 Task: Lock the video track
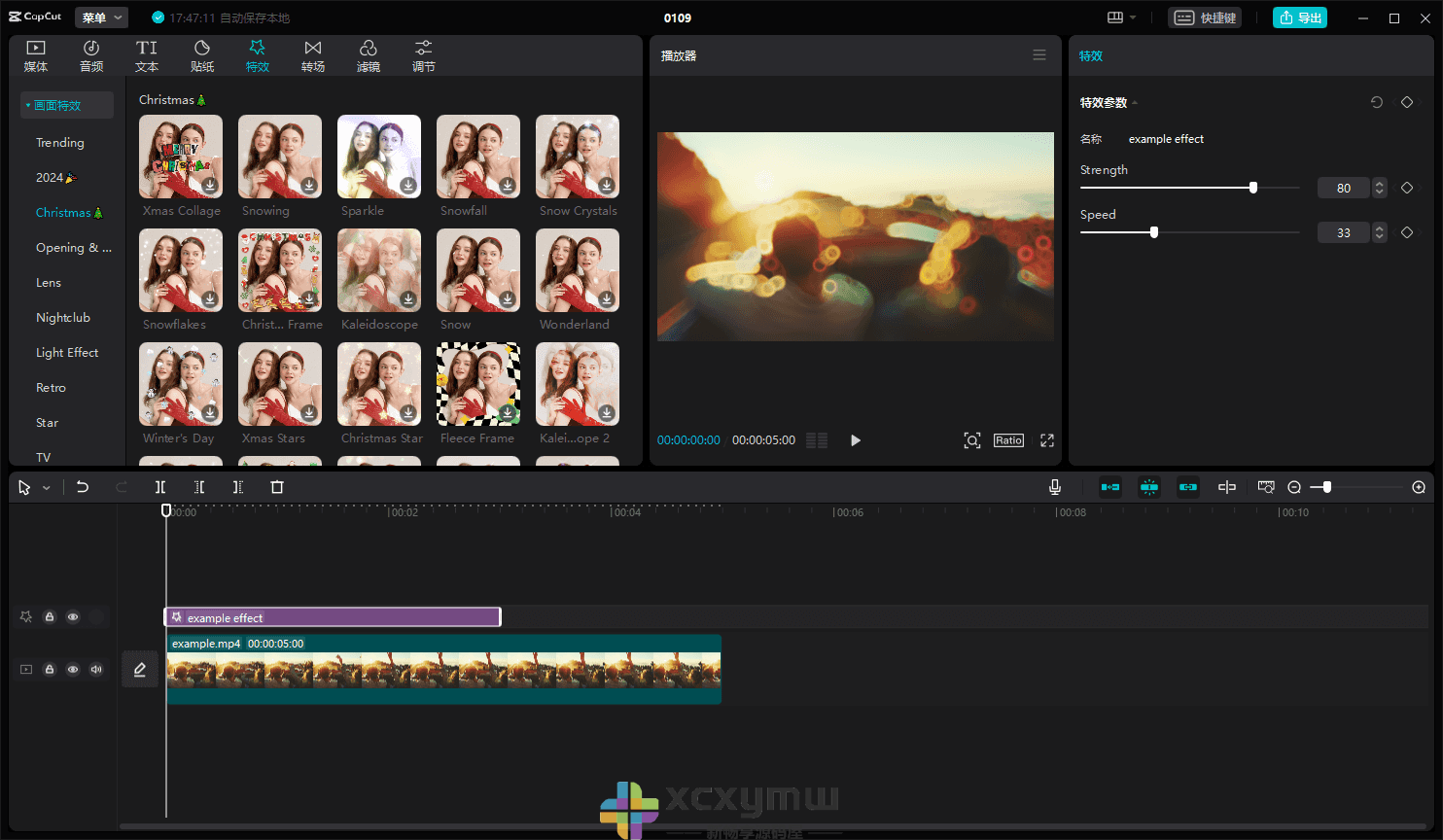pos(50,670)
